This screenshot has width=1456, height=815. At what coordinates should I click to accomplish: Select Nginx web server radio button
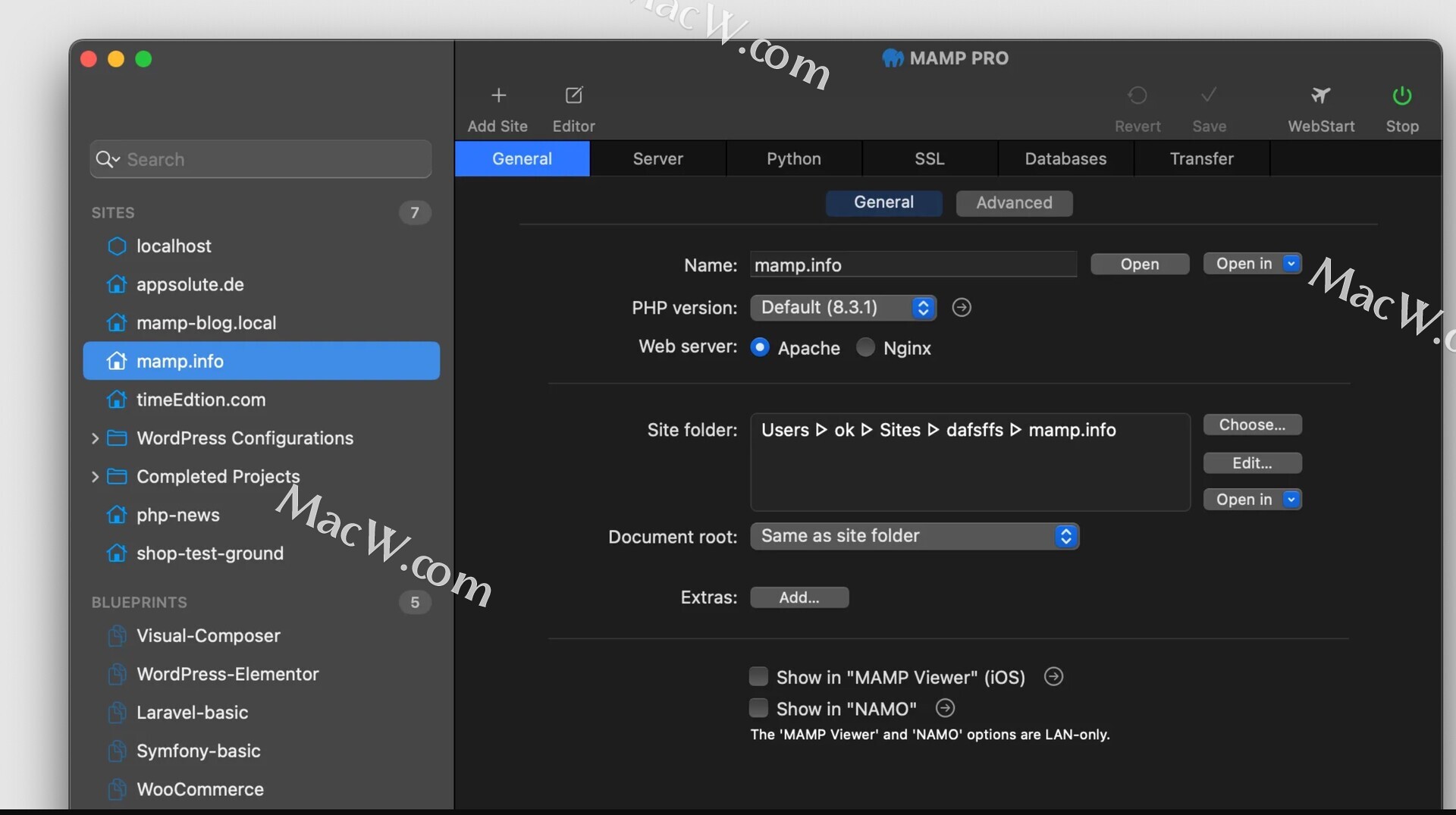point(865,347)
